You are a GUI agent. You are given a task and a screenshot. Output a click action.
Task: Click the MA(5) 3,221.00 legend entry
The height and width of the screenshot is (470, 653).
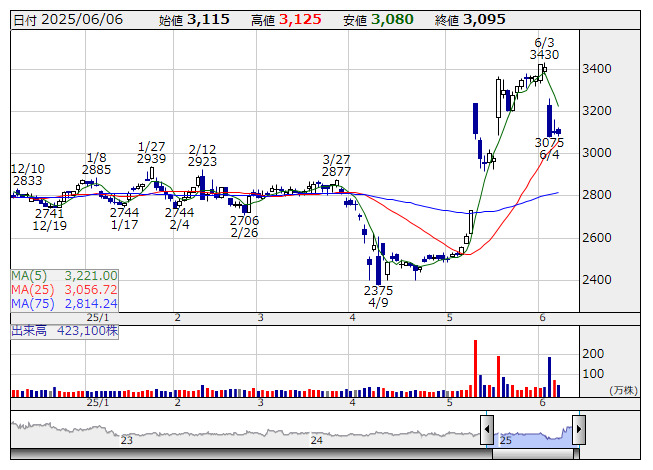click(64, 276)
